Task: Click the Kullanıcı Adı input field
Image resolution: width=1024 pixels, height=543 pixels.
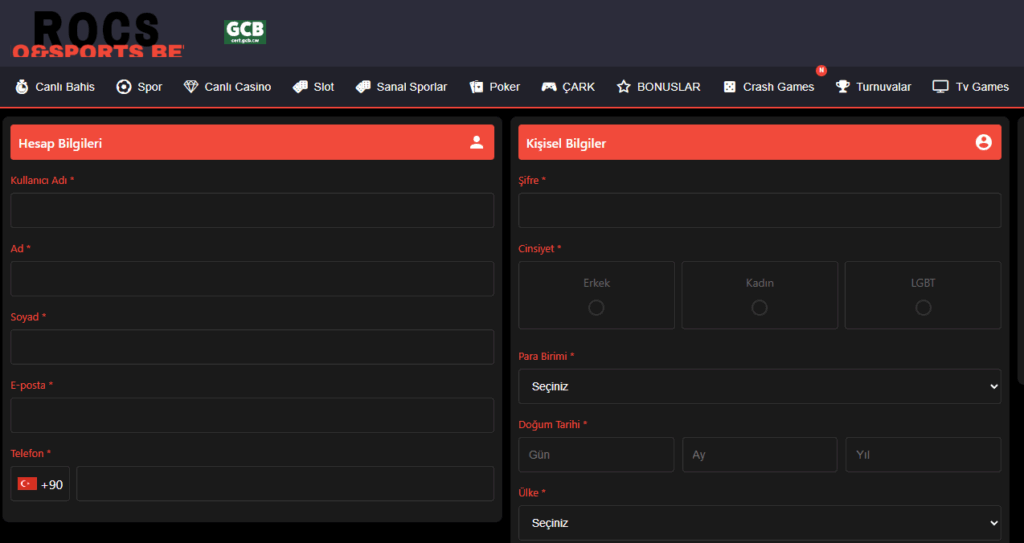Action: tap(252, 210)
